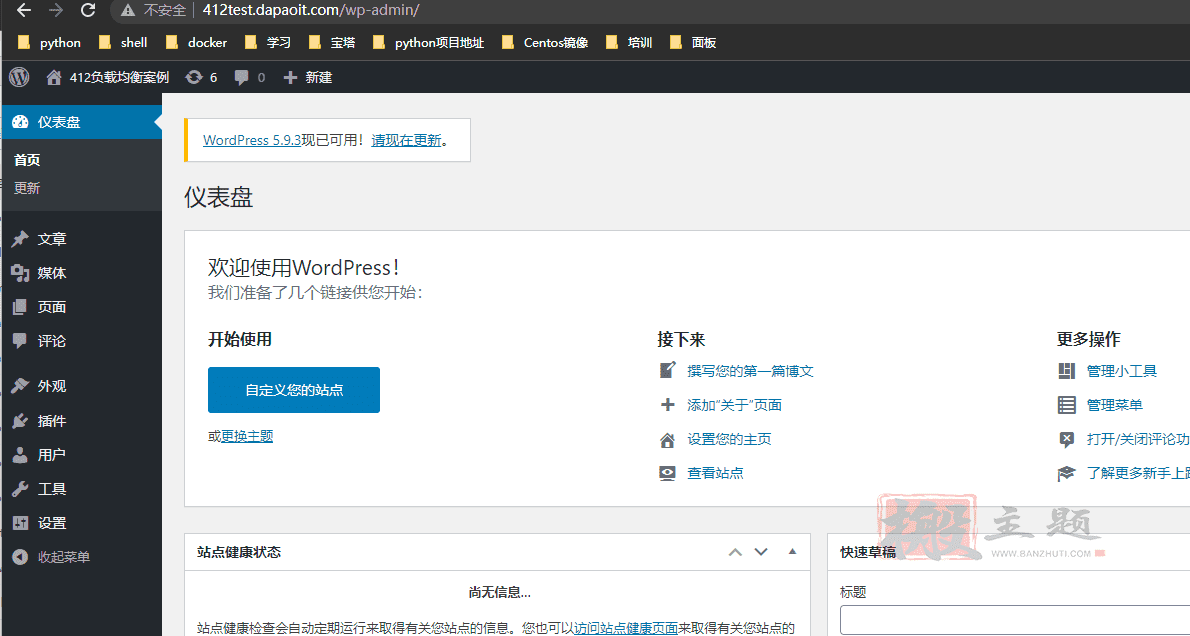
Task: Open the 工具 menu in sidebar
Action: (80, 490)
